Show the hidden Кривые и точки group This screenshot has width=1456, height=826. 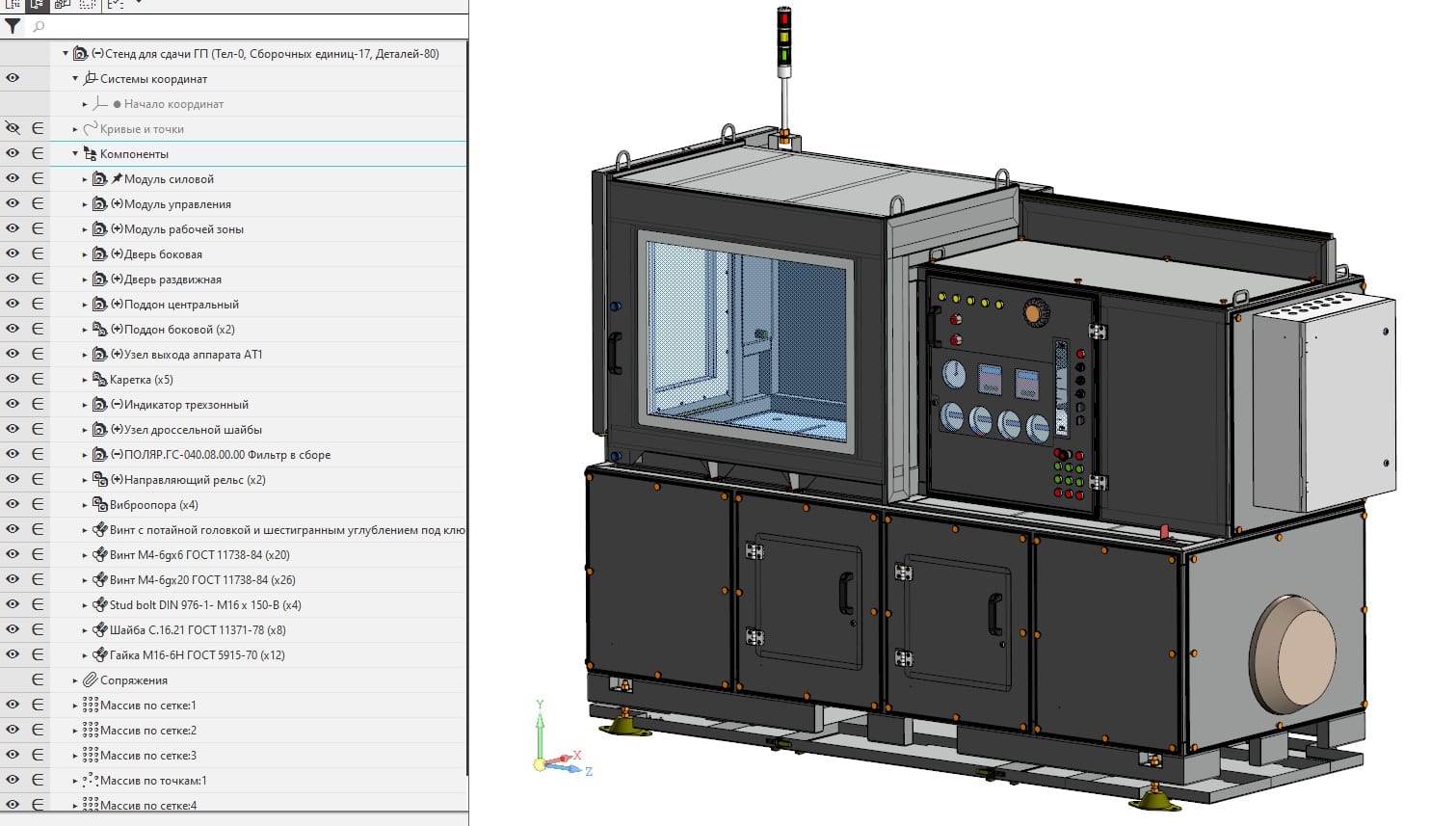(13, 129)
